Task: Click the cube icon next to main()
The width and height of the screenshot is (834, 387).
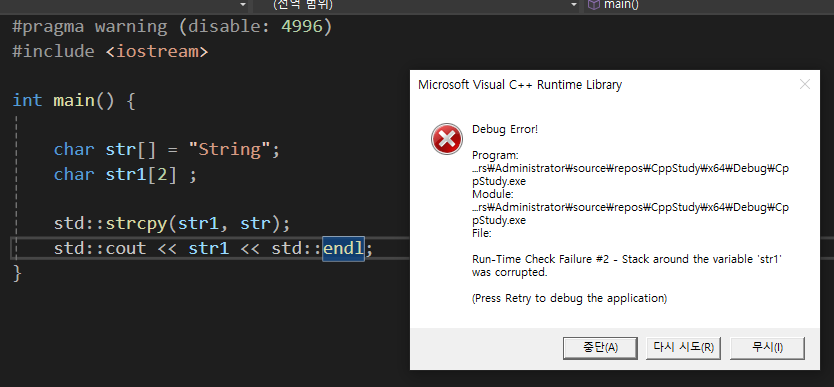Action: (x=593, y=5)
